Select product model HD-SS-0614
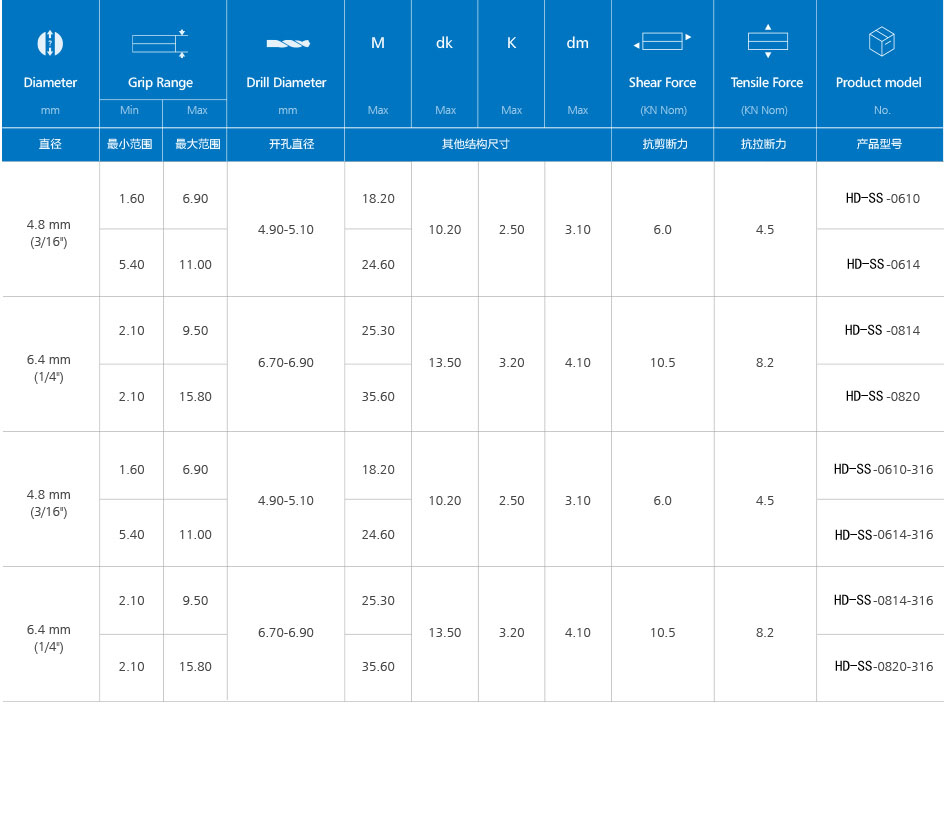 (881, 264)
